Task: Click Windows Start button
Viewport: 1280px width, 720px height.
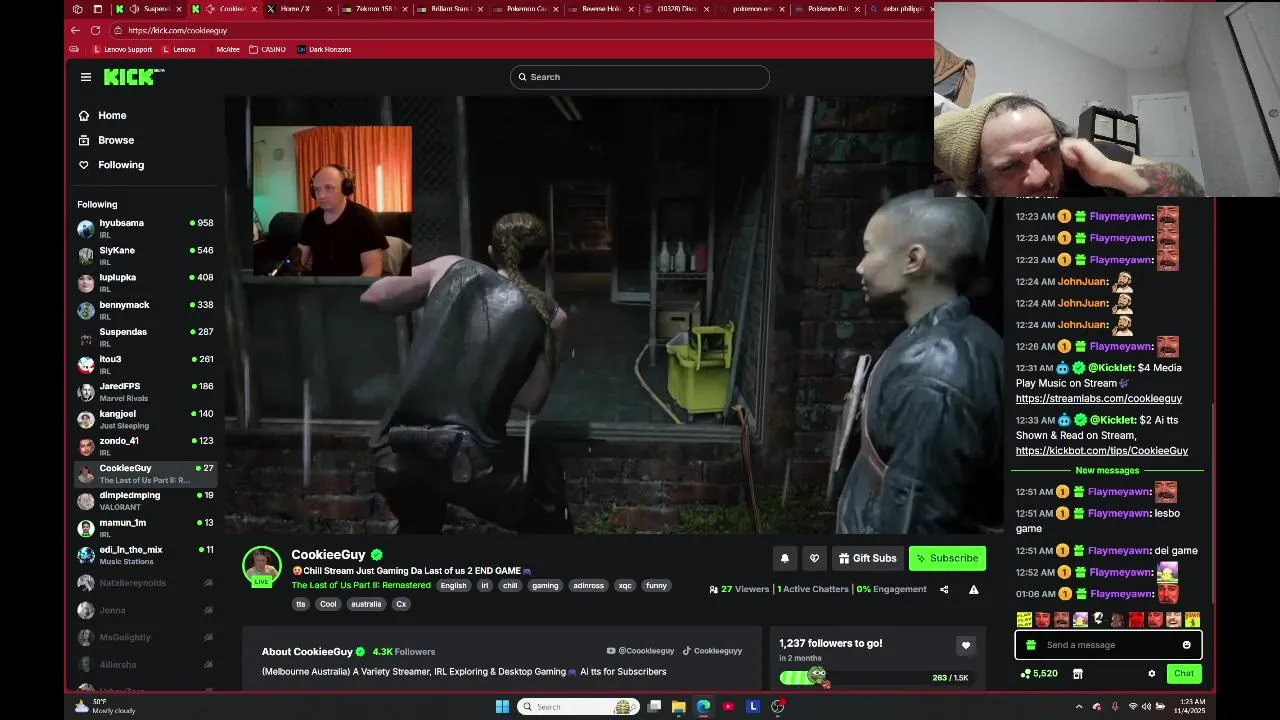Action: point(502,706)
